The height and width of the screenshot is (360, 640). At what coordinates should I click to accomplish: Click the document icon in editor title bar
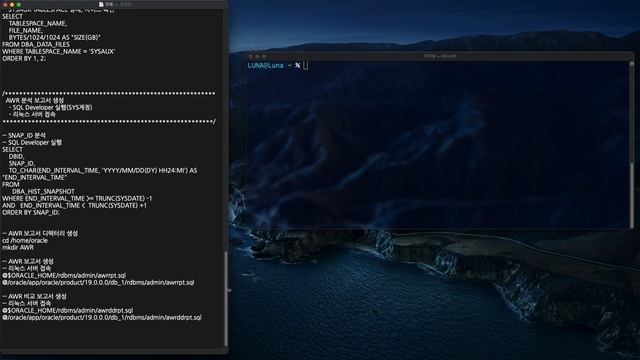[101, 4]
